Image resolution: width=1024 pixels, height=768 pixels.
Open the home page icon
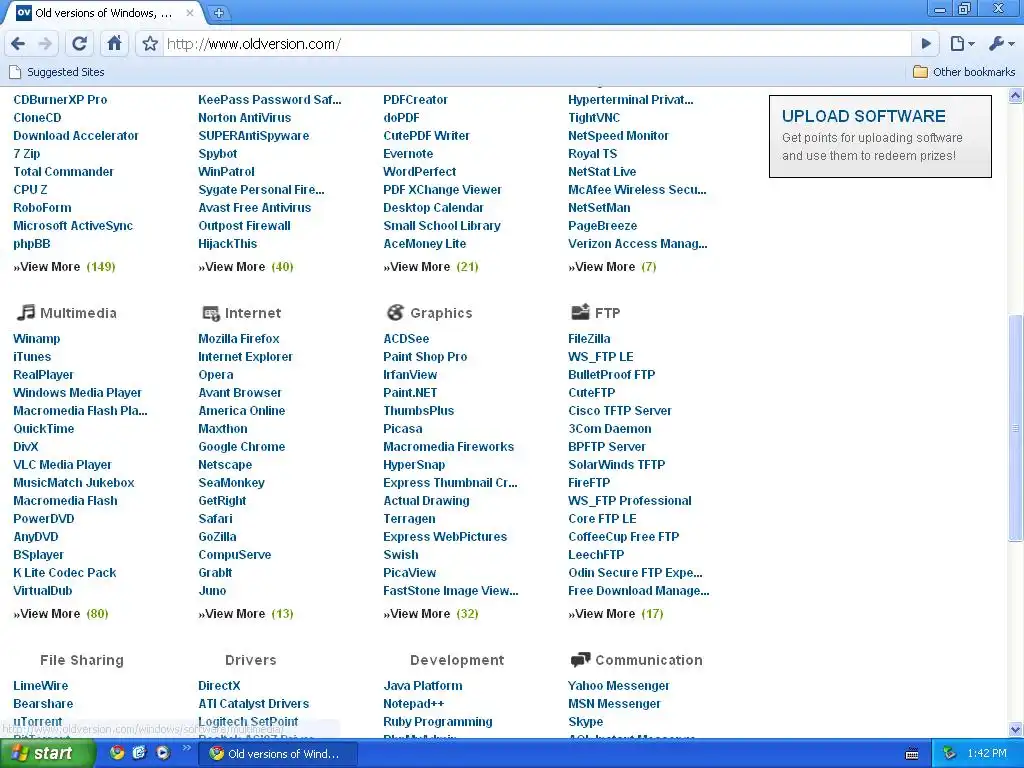coord(114,44)
